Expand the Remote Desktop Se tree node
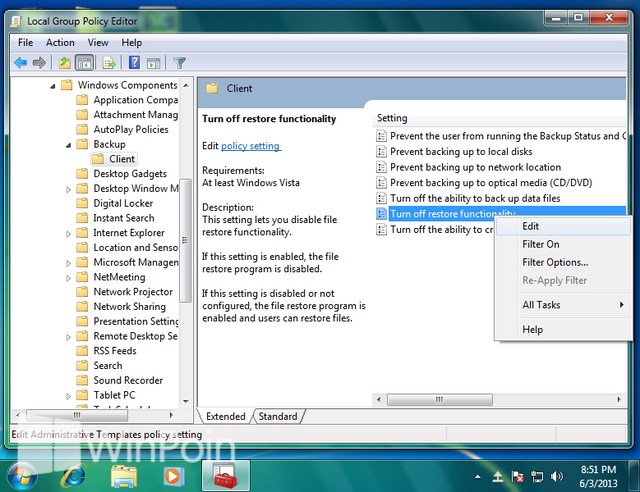640x492 pixels. pyautogui.click(x=68, y=337)
